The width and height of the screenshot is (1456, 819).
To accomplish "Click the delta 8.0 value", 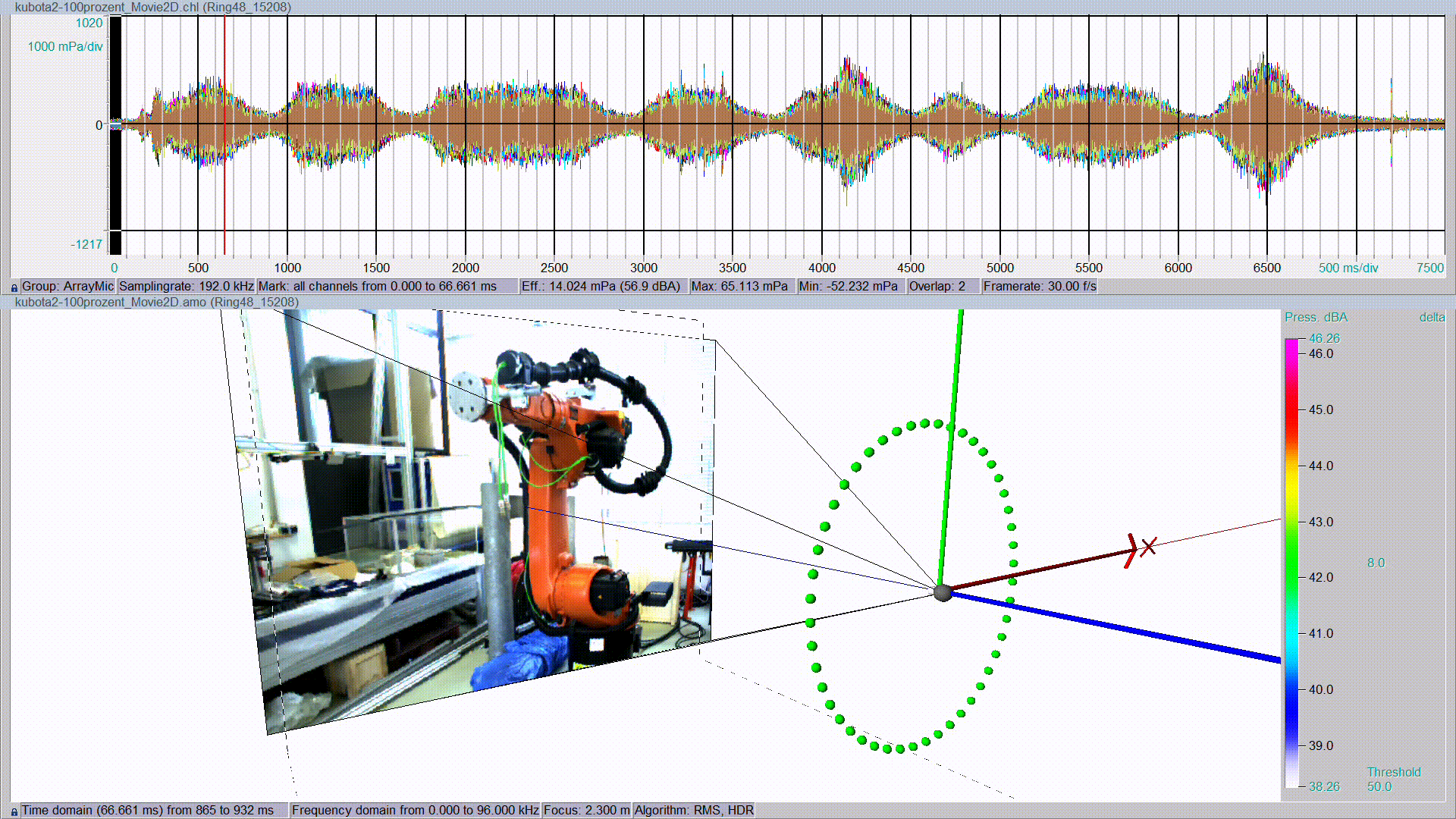I will click(x=1376, y=563).
